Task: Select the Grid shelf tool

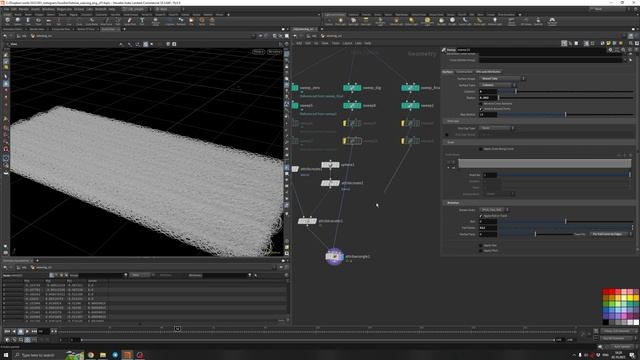Action: click(49, 20)
